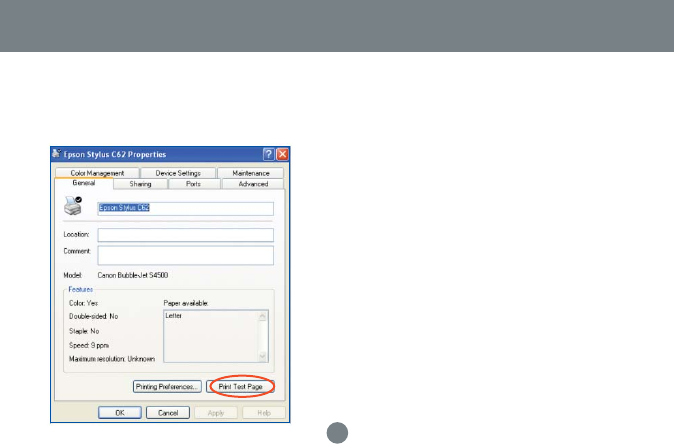Open the Color Management tab
674x444 pixels.
[97, 173]
